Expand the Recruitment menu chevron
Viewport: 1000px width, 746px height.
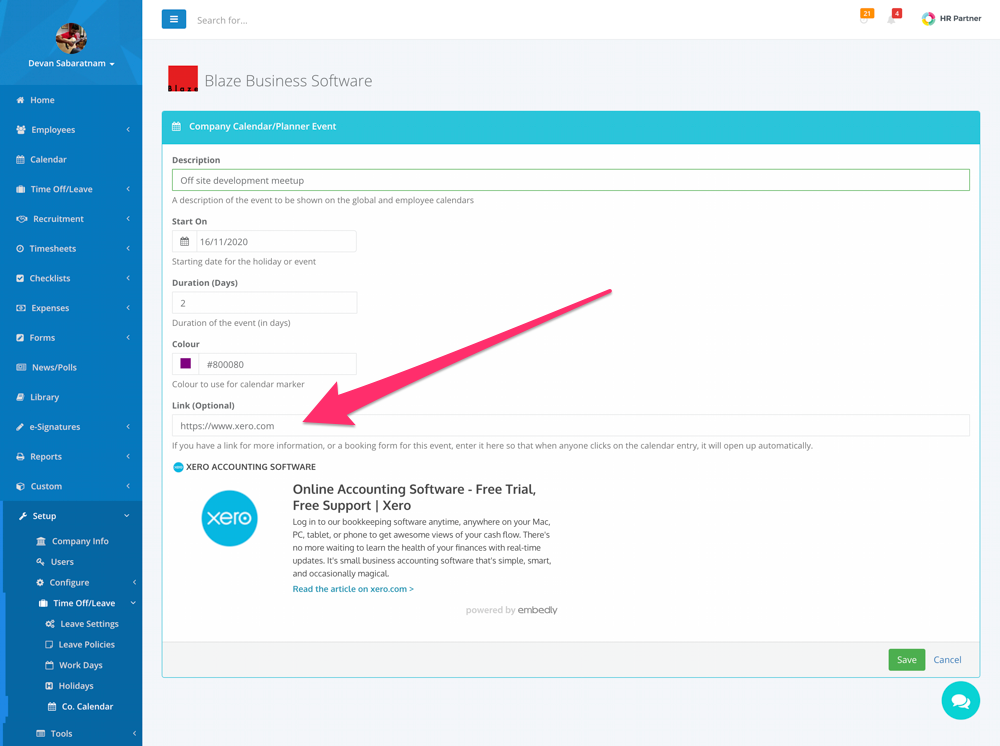tap(128, 219)
